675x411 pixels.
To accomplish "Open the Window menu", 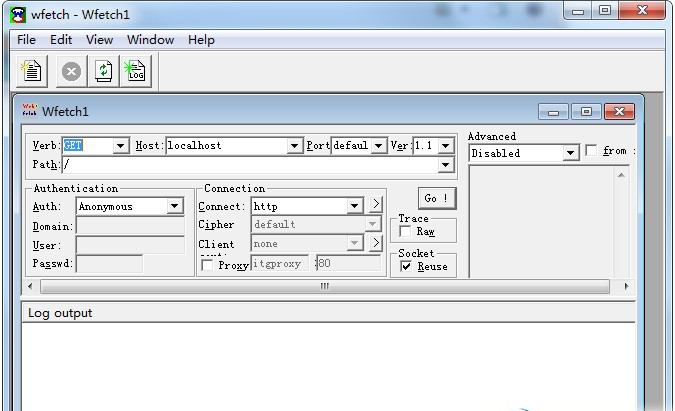I will pos(150,40).
